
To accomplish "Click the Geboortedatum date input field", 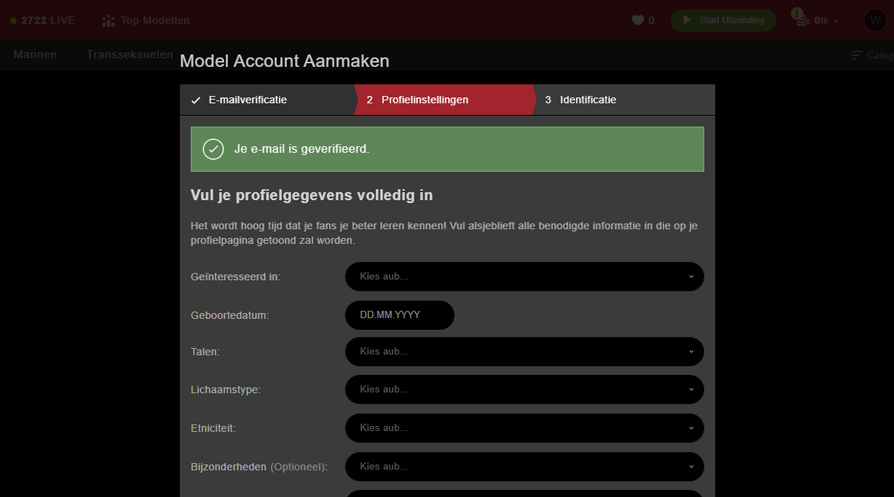I will click(400, 315).
